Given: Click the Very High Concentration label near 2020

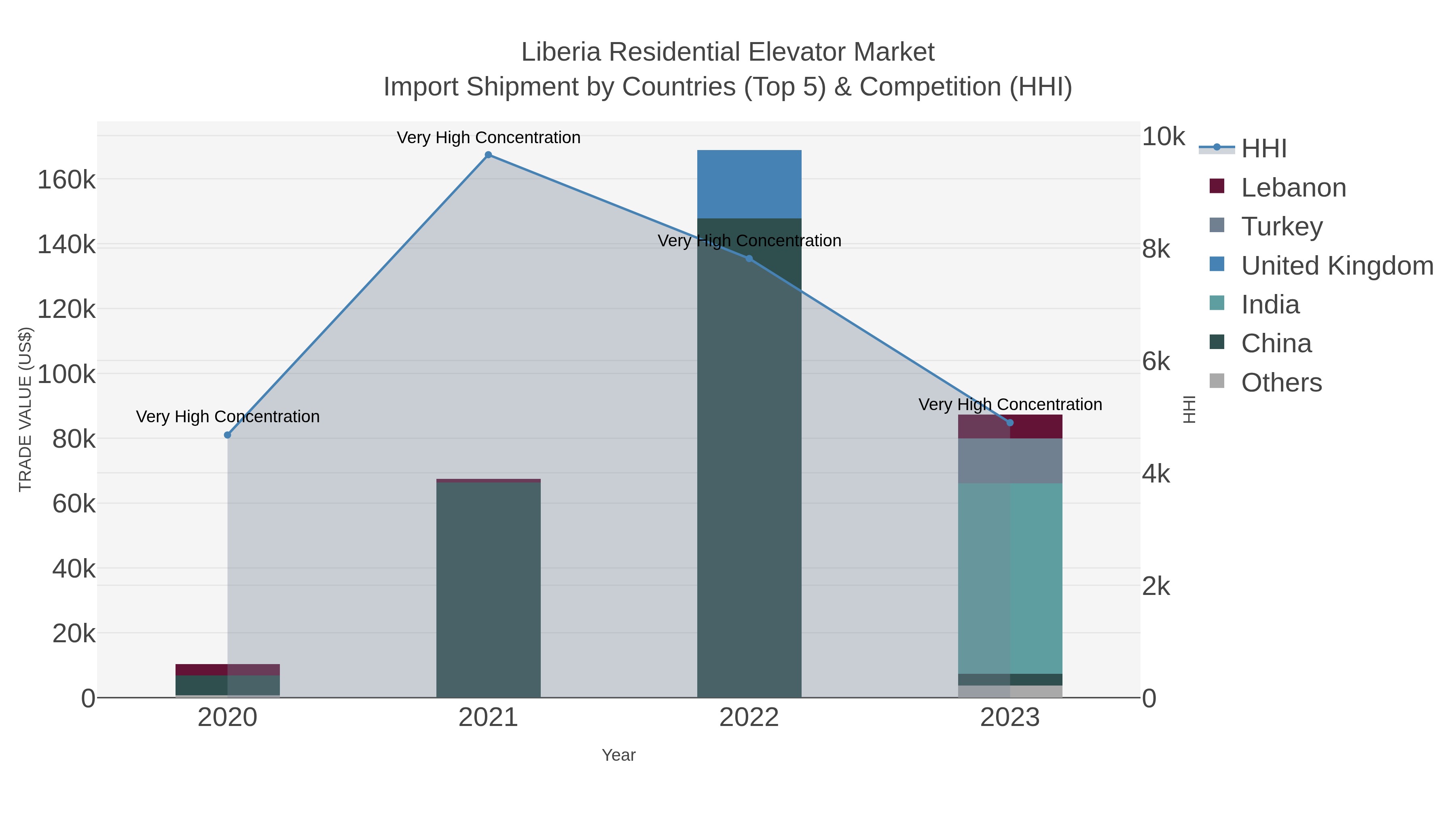Looking at the screenshot, I should point(228,417).
